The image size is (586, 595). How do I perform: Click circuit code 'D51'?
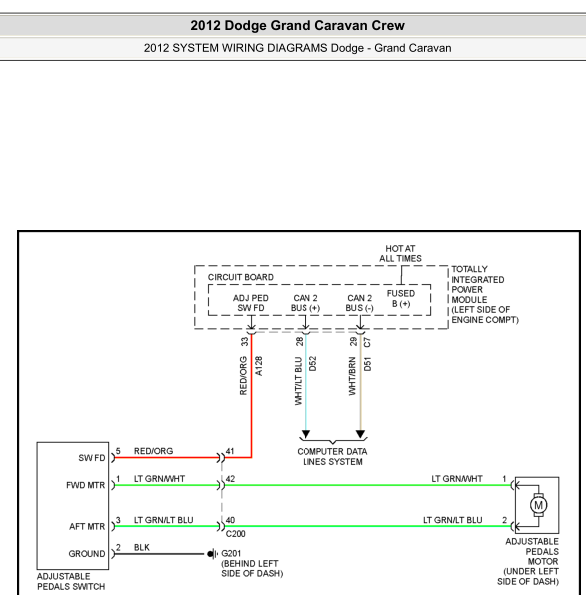[x=367, y=364]
